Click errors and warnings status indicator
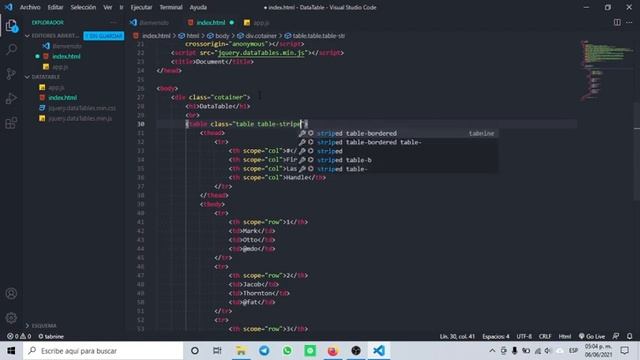Image resolution: width=640 pixels, height=360 pixels. click(19, 336)
